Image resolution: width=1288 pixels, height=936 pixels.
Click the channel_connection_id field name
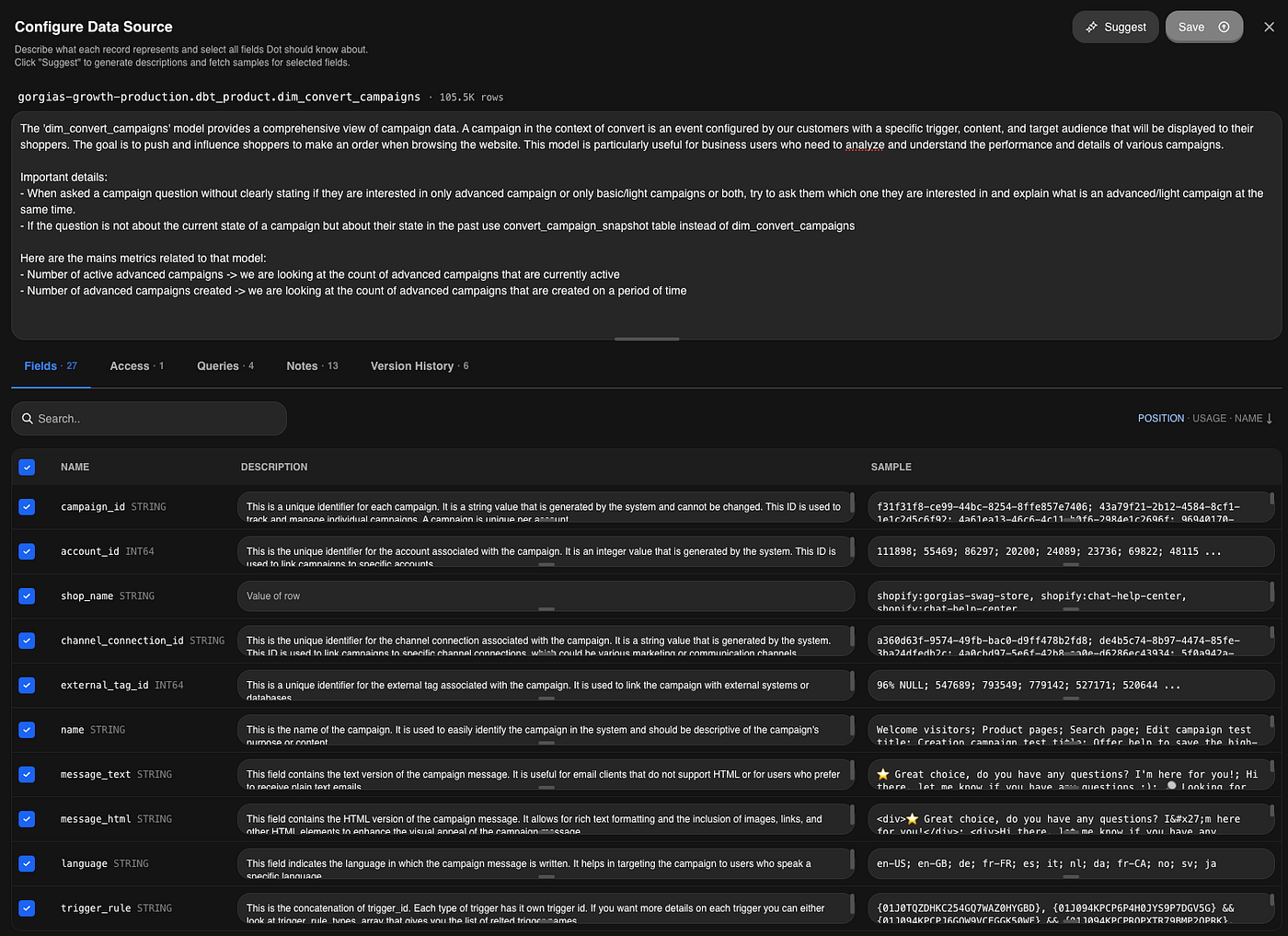[x=122, y=641]
